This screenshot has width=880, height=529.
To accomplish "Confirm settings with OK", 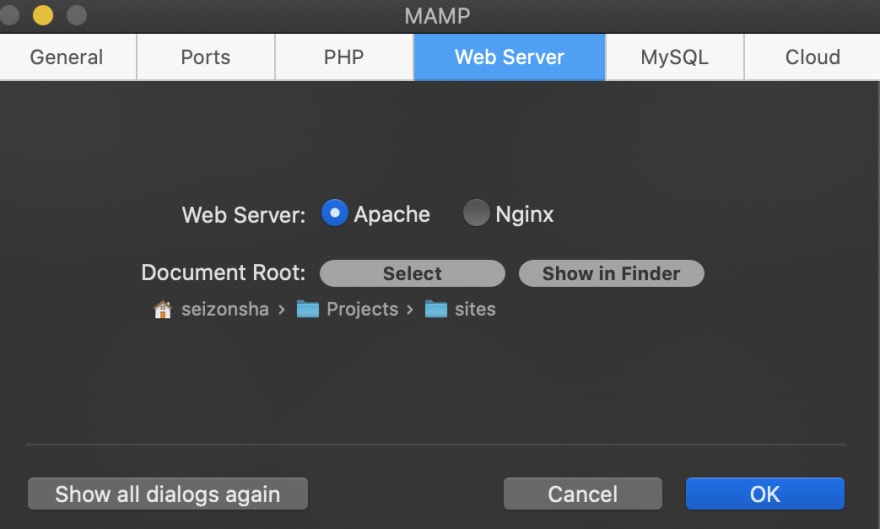I will [x=765, y=494].
